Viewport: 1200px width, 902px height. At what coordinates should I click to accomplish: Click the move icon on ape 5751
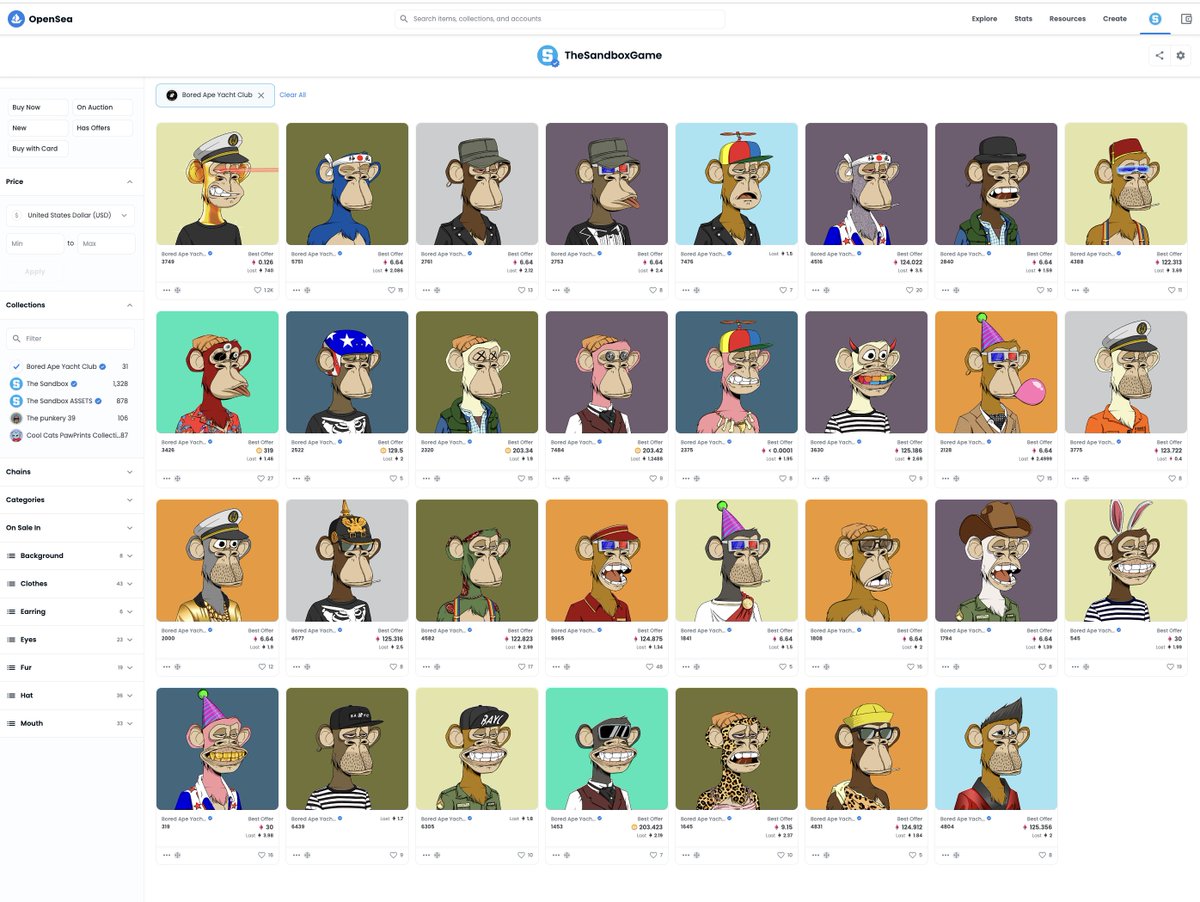click(x=306, y=290)
